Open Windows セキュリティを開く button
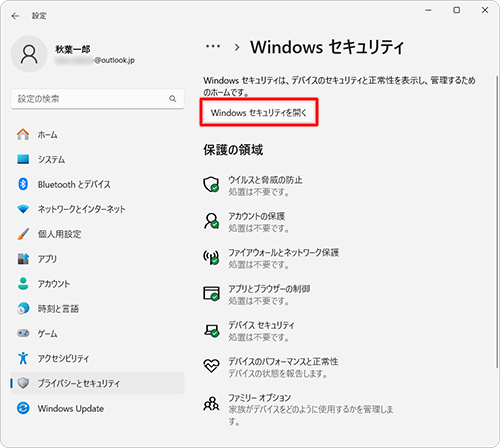 tap(259, 112)
